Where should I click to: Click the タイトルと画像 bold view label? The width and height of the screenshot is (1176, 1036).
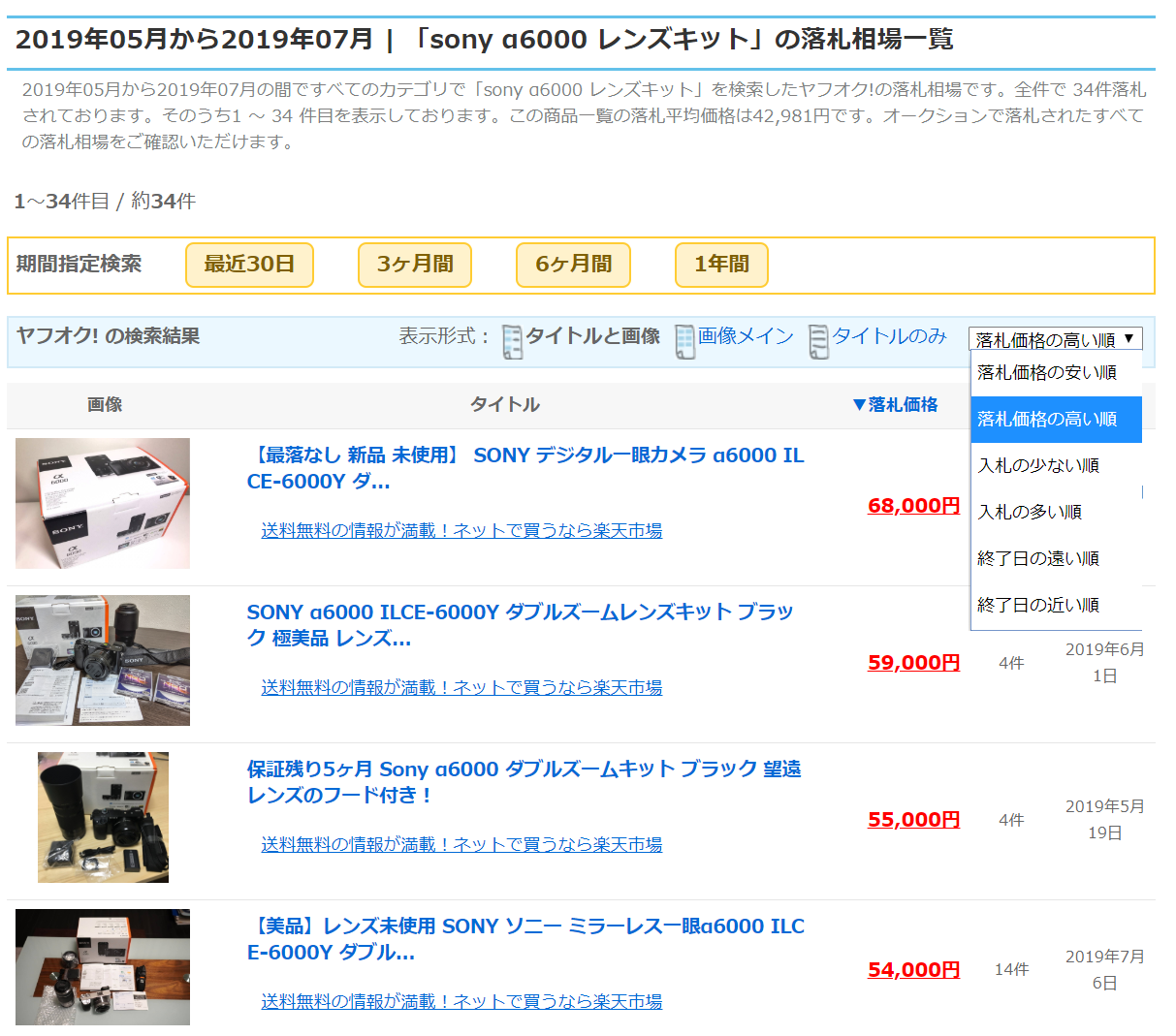592,336
